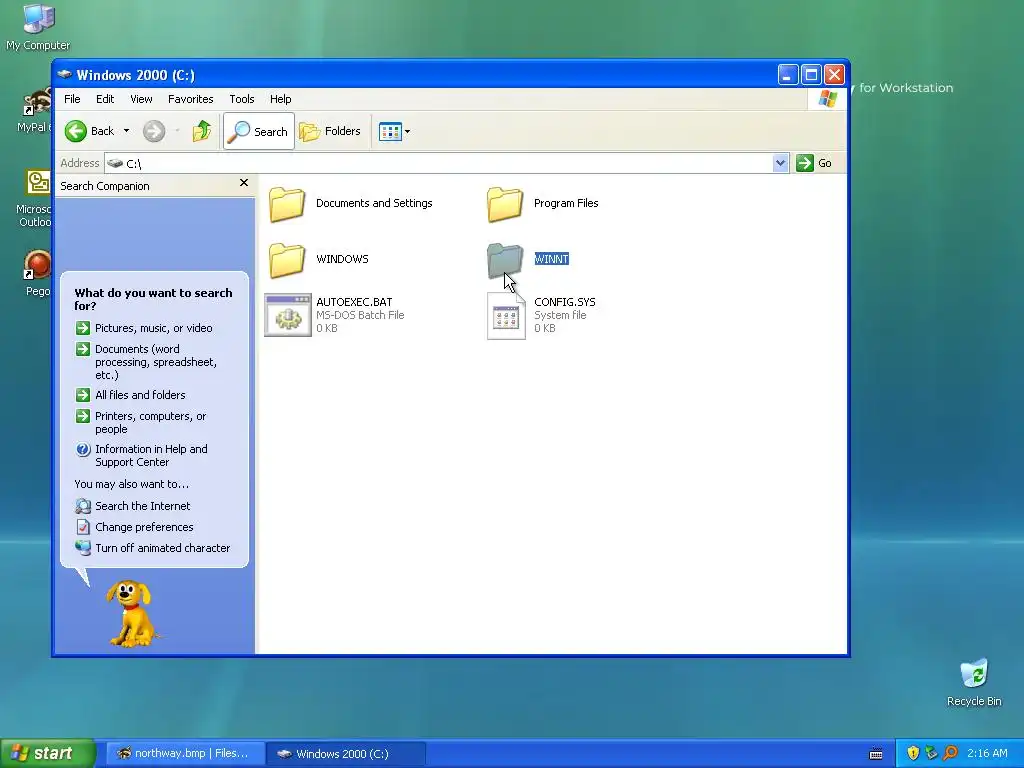Viewport: 1024px width, 768px height.
Task: Search for Pictures, music, or video
Action: 153,328
